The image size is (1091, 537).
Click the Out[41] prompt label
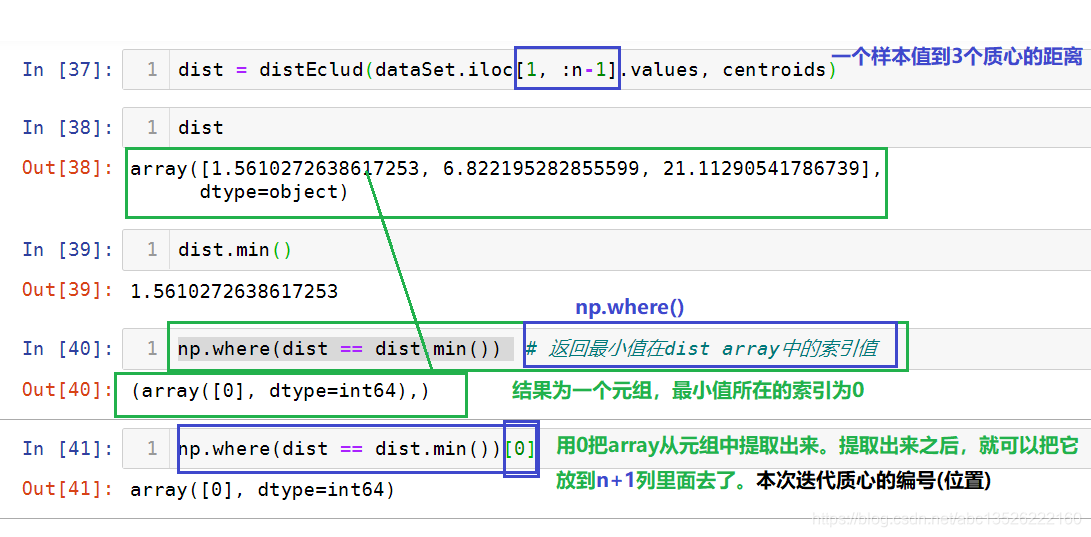tap(67, 490)
